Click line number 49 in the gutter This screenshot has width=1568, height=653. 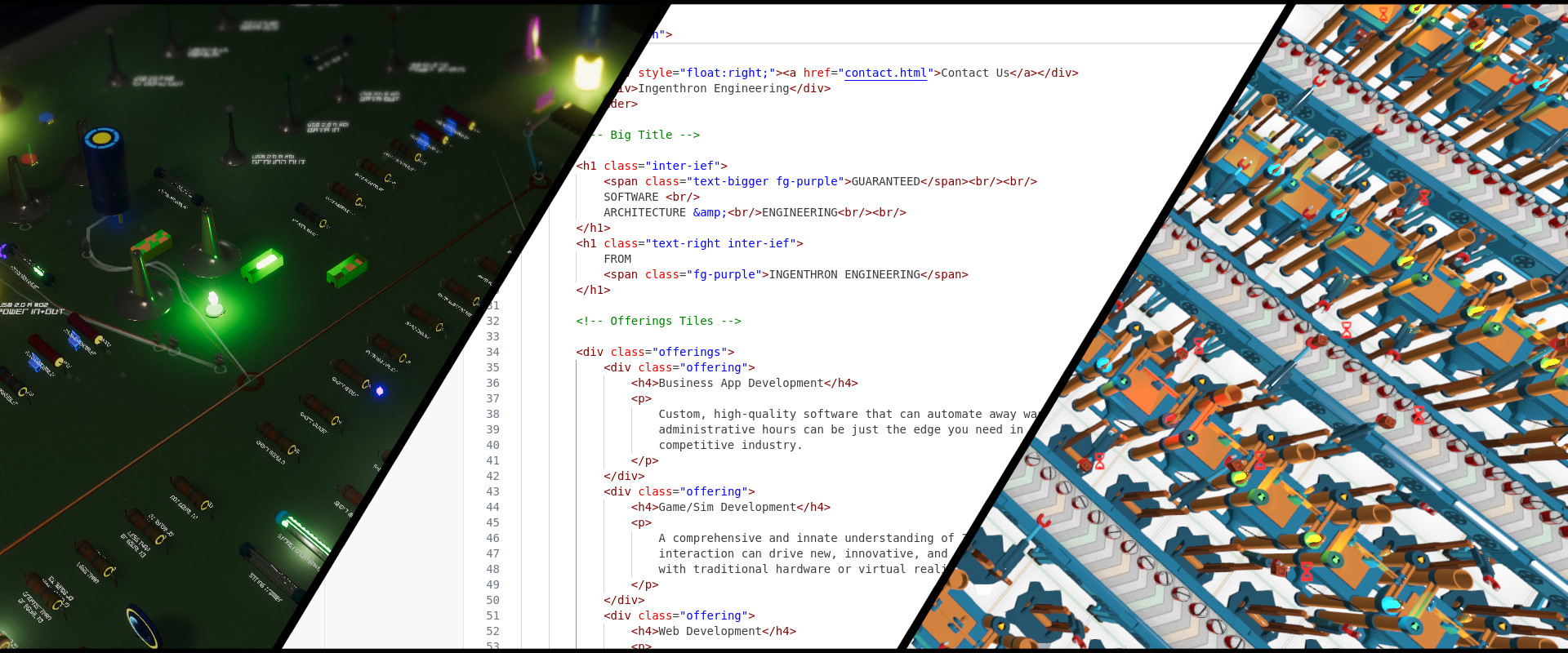(x=492, y=584)
